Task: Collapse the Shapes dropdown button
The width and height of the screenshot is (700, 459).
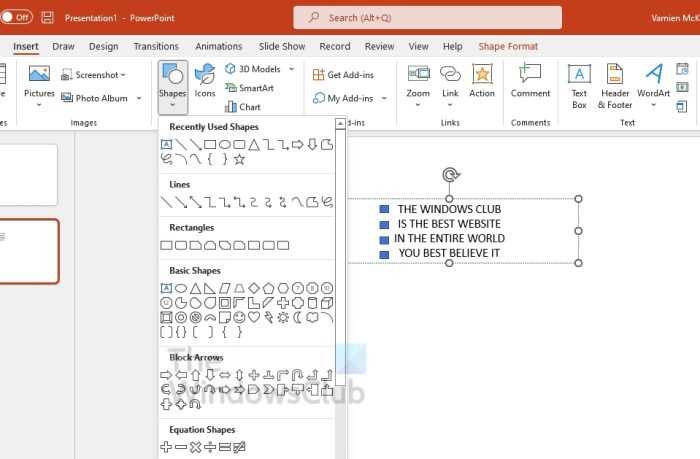Action: click(x=173, y=87)
